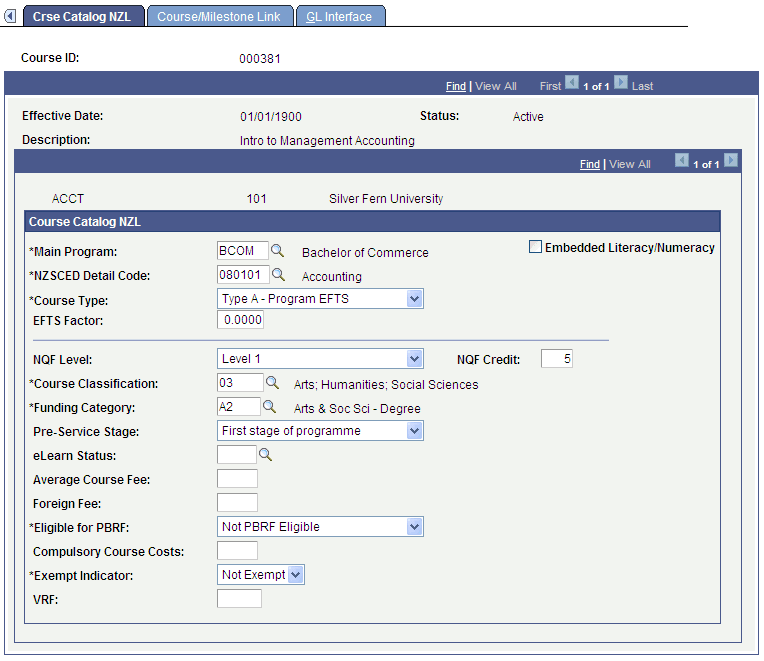Screen dimensions: 764x661
Task: Click Arts & Soc Sci - Degree text
Action: tap(357, 409)
